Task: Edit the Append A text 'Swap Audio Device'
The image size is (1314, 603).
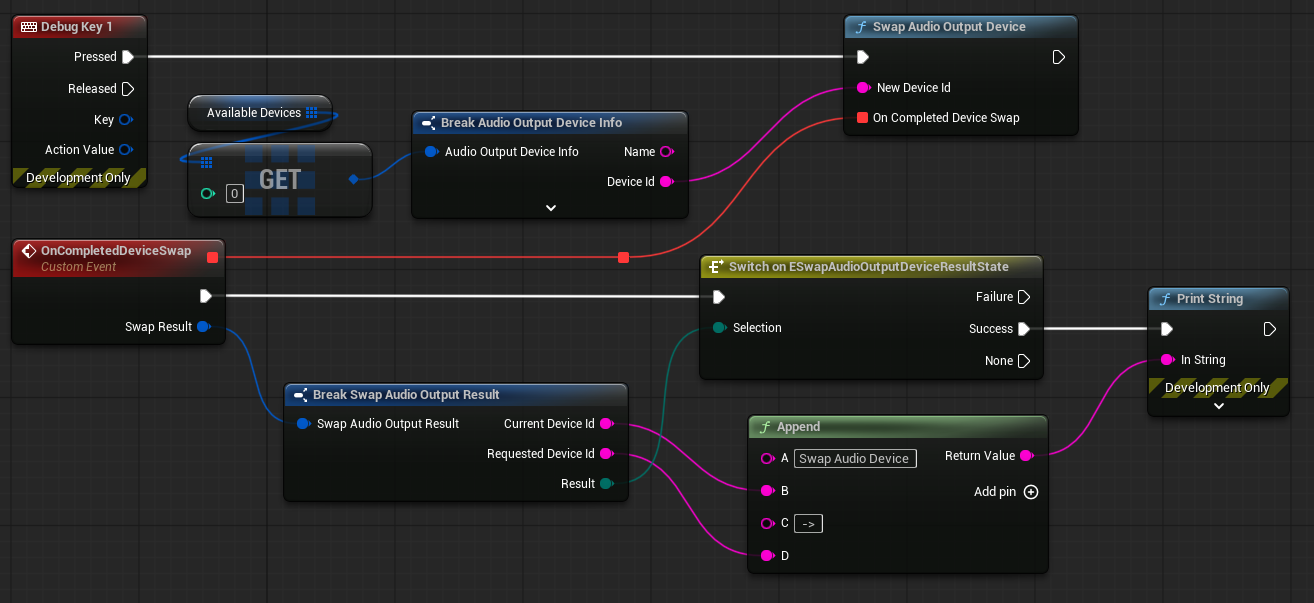Action: 855,459
